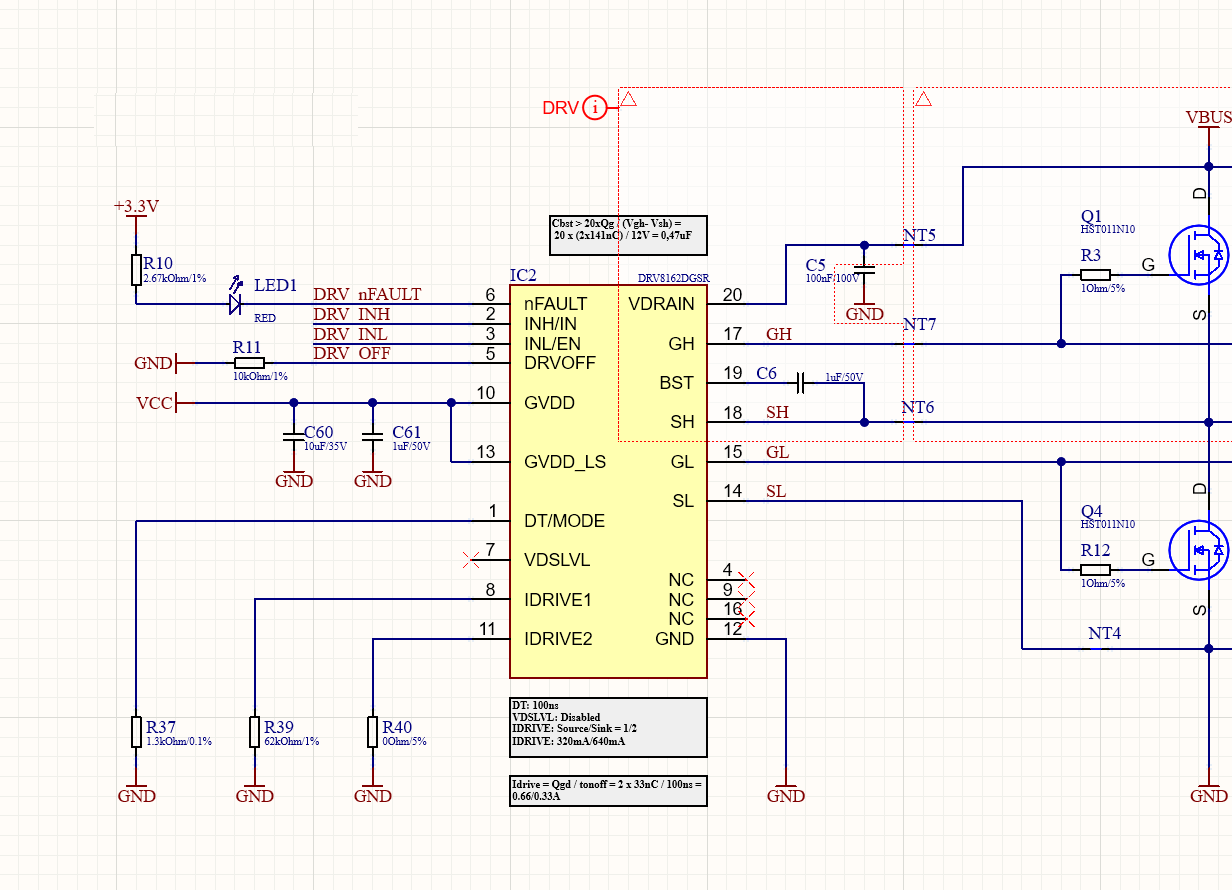The width and height of the screenshot is (1232, 890).
Task: Select the VCC power port
Action: point(157,403)
